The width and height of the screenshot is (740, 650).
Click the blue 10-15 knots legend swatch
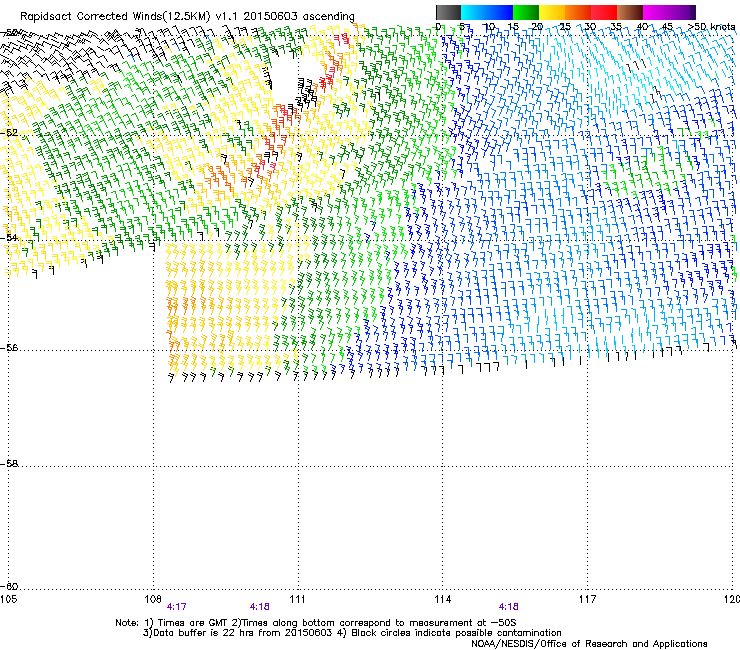pos(500,12)
